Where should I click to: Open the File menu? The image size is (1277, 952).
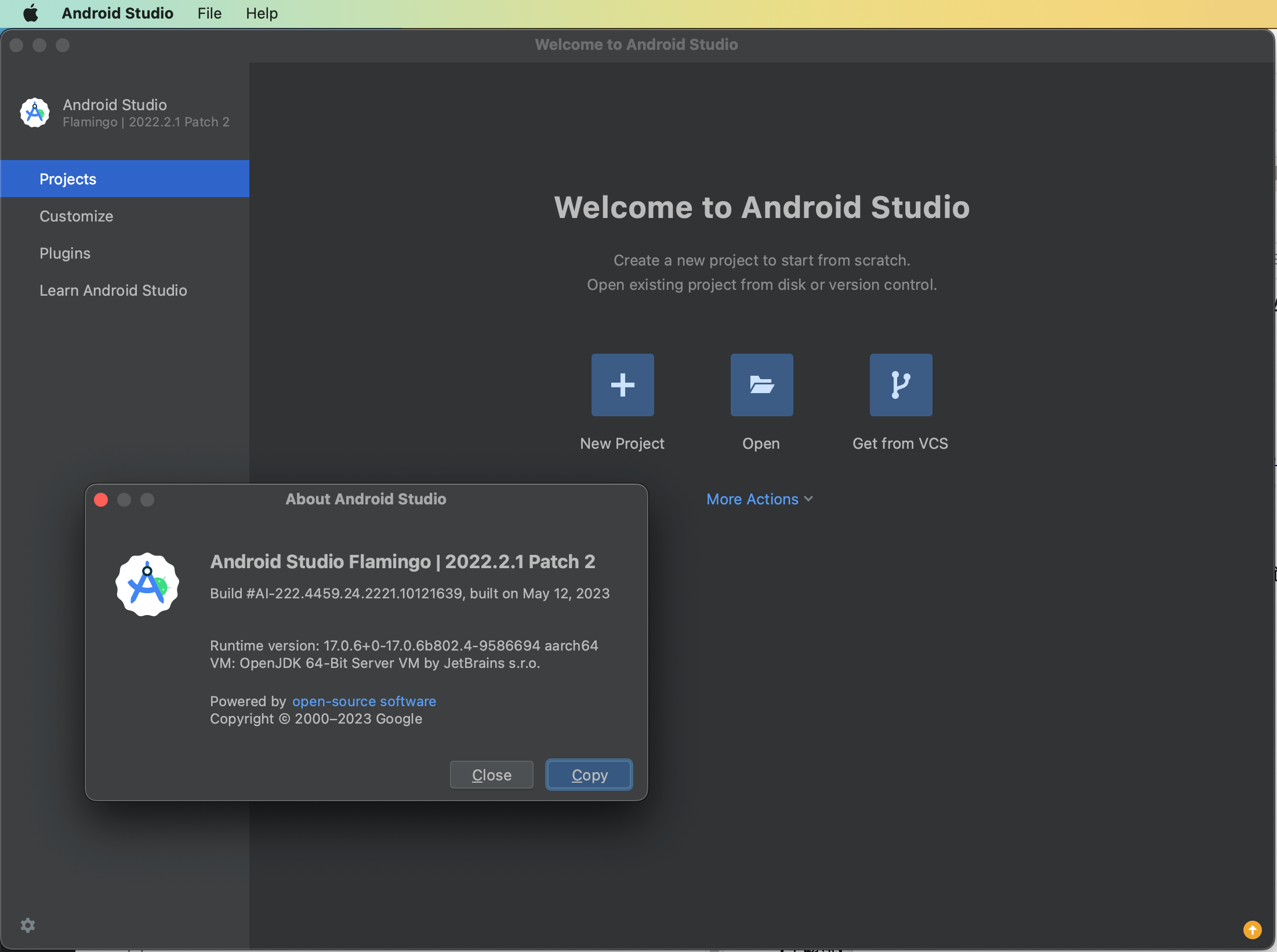coord(209,13)
